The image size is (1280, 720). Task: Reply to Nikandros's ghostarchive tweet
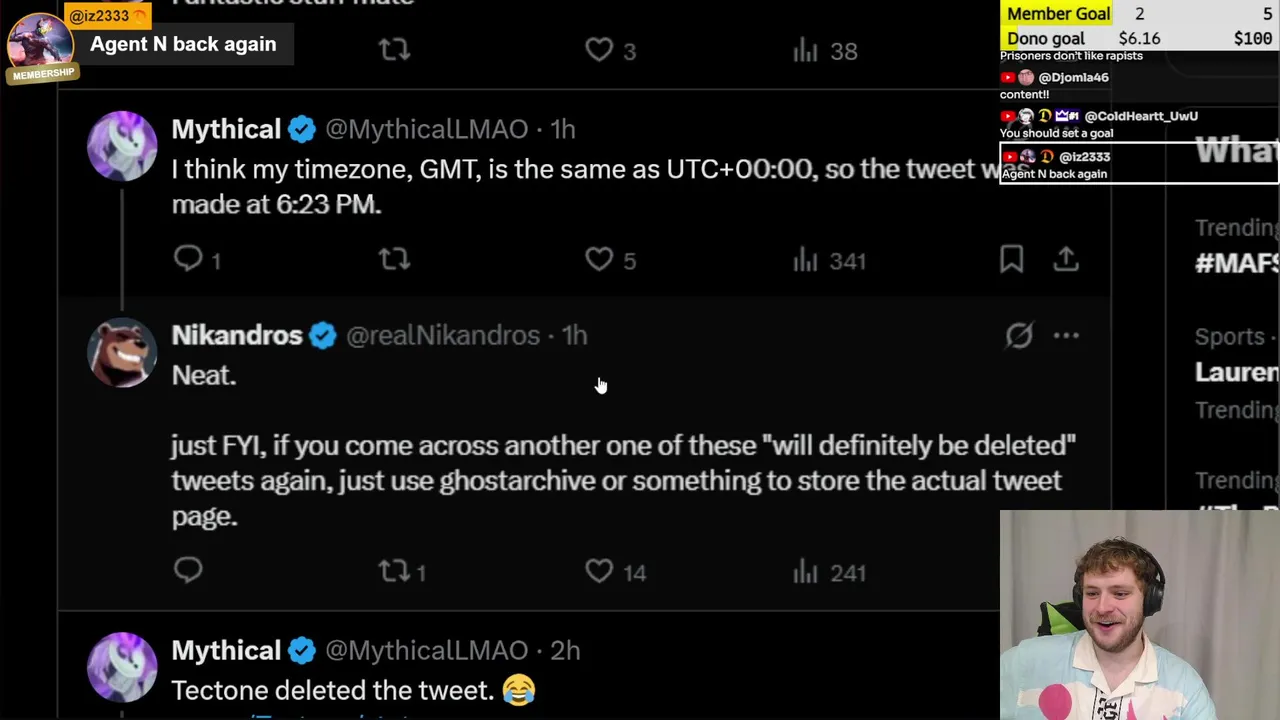click(188, 570)
